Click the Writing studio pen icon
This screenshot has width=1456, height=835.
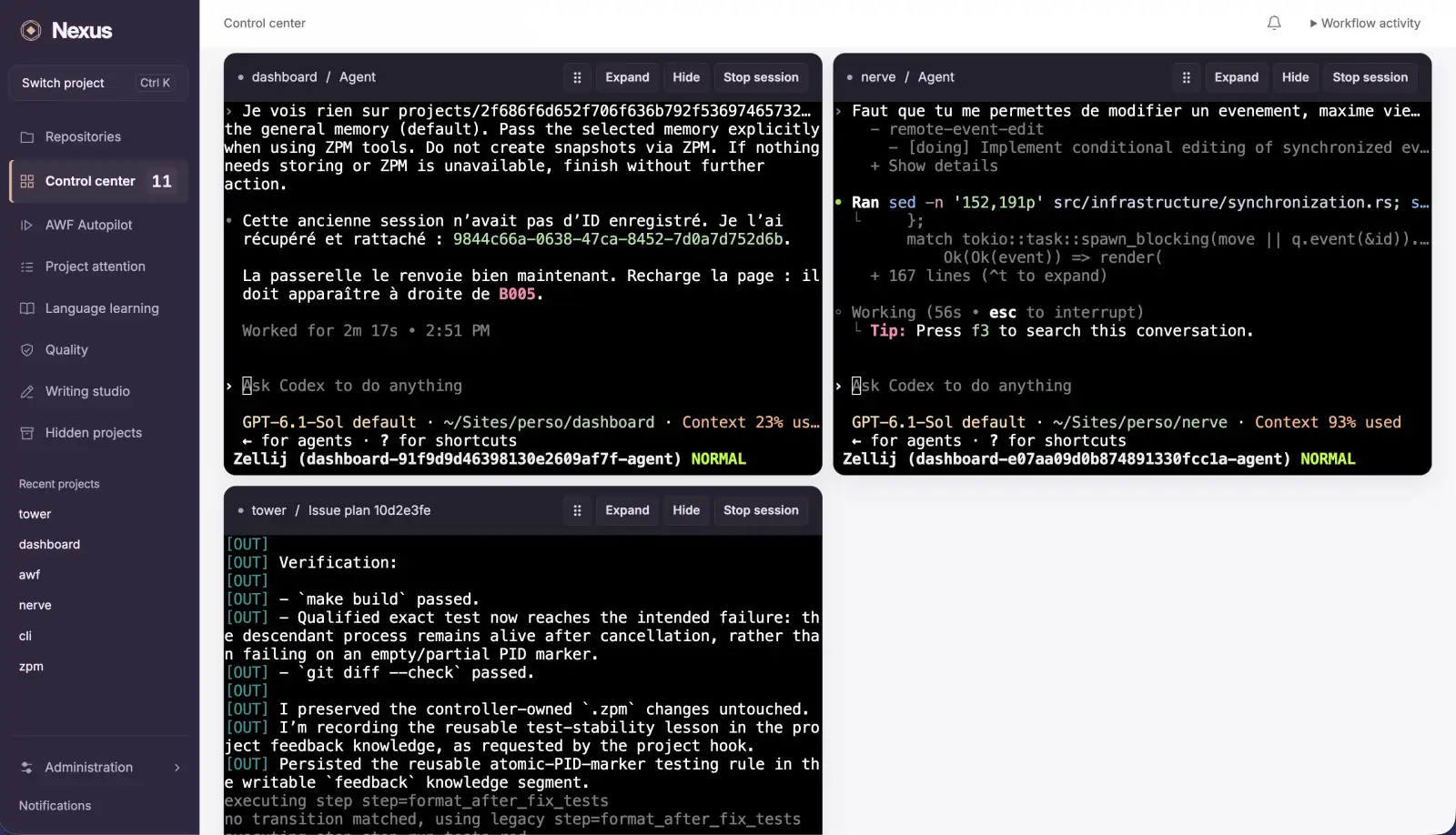(x=27, y=391)
